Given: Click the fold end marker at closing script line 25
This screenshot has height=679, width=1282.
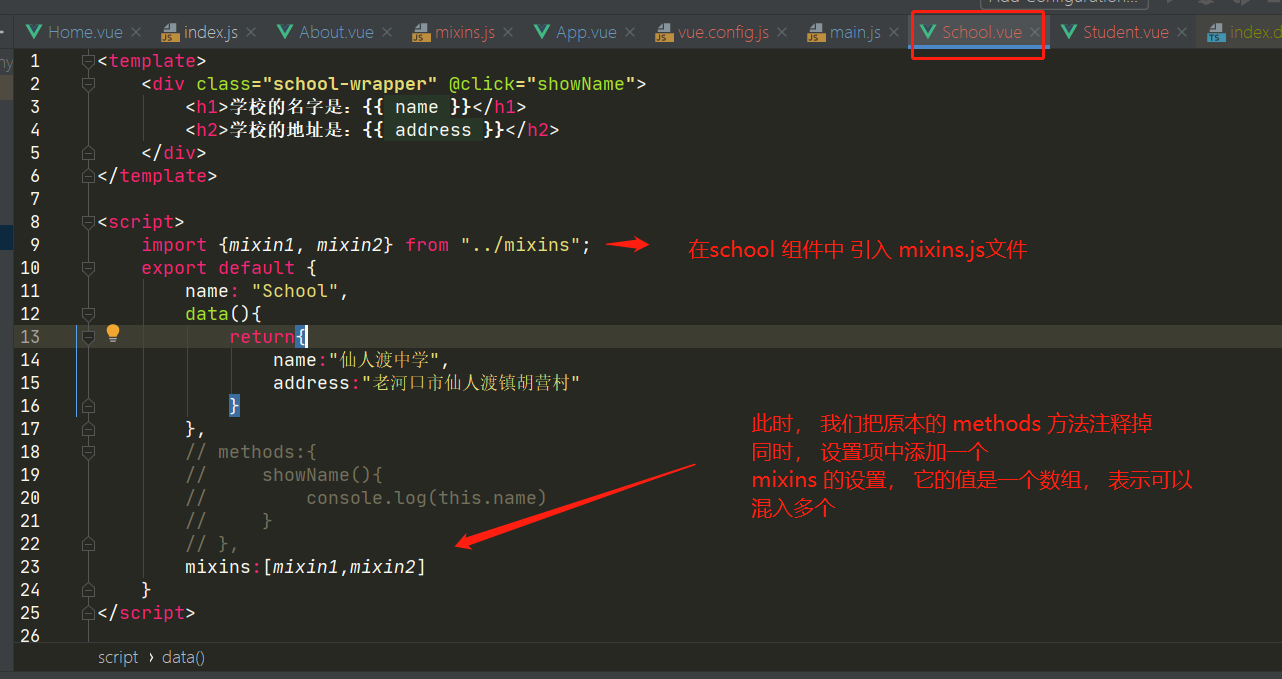Looking at the screenshot, I should pos(88,613).
